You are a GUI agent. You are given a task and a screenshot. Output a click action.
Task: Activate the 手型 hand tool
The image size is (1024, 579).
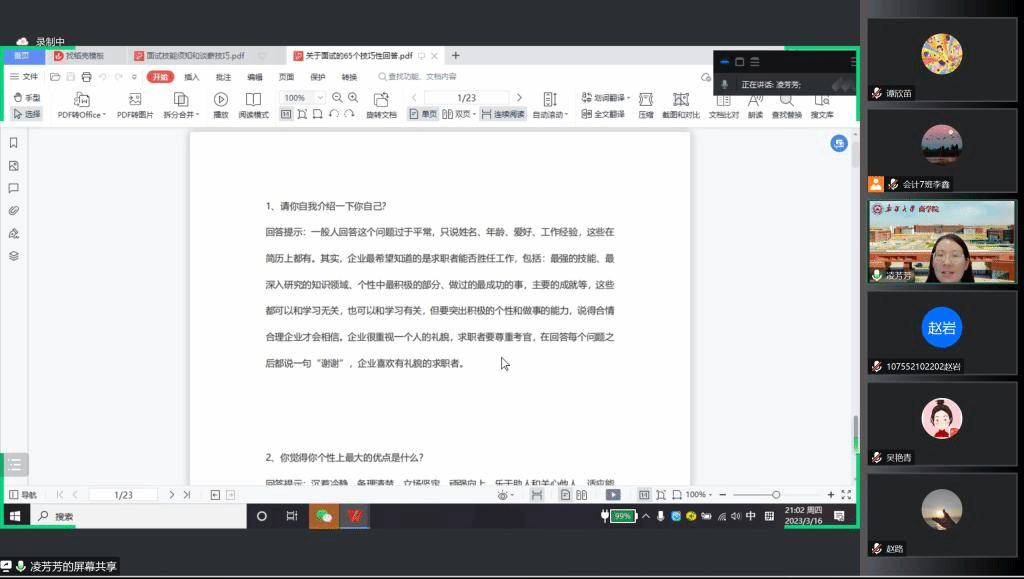click(27, 98)
